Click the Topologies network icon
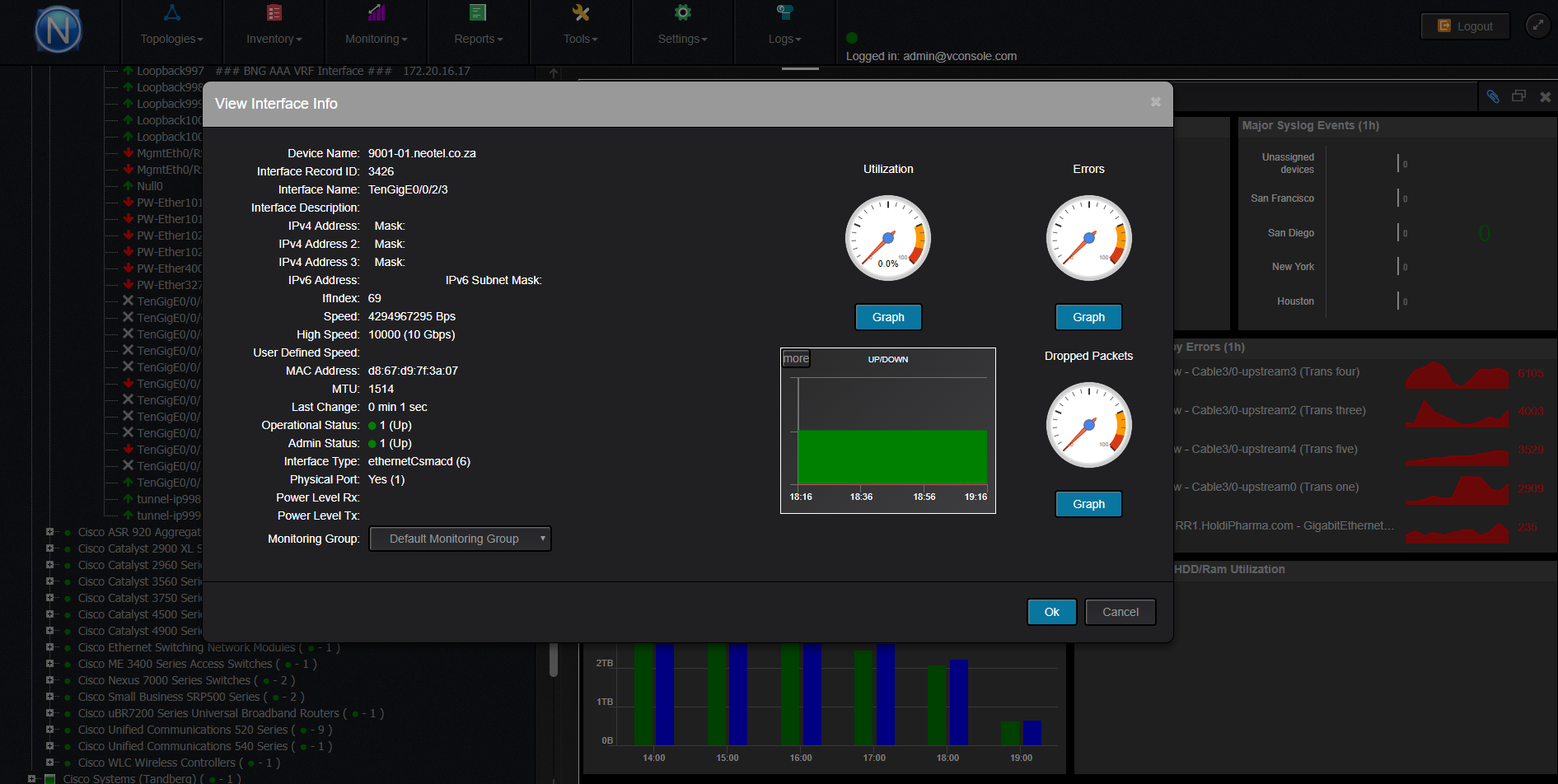Viewport: 1558px width, 784px height. 171,12
